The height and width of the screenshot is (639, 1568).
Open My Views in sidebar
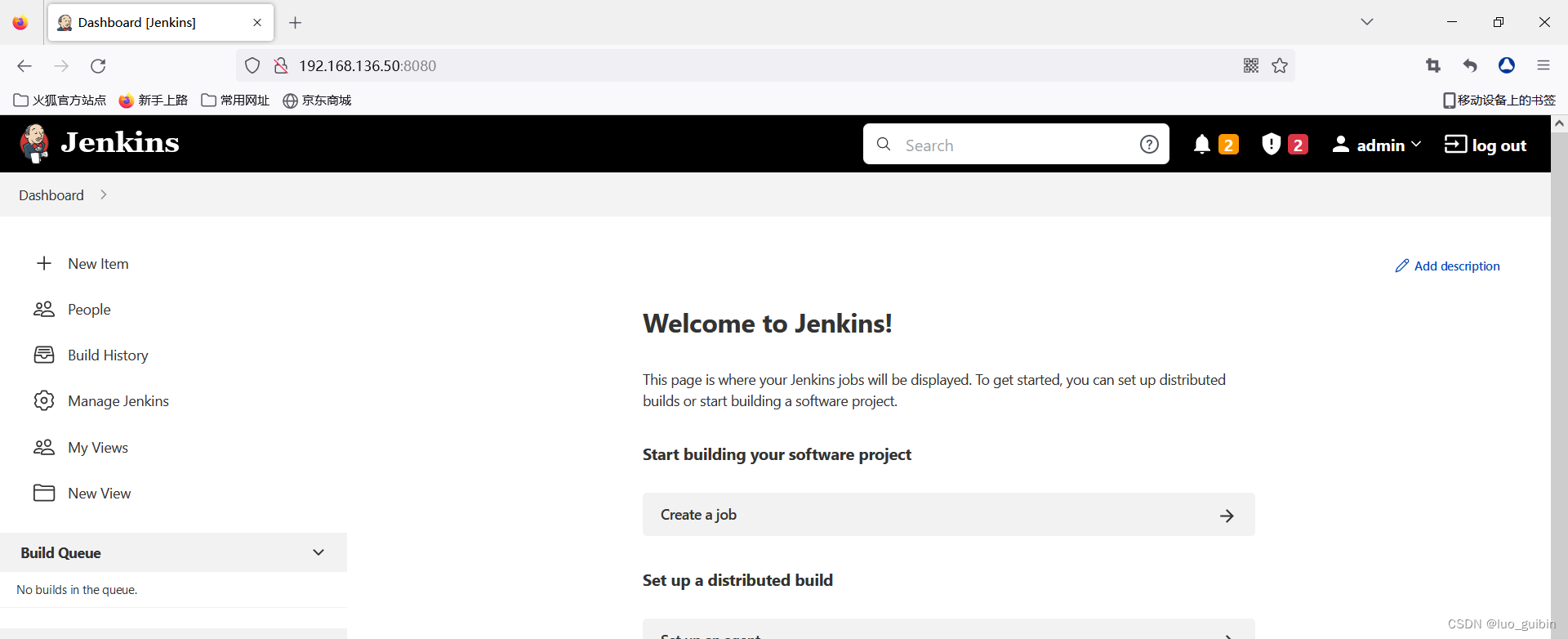[98, 448]
